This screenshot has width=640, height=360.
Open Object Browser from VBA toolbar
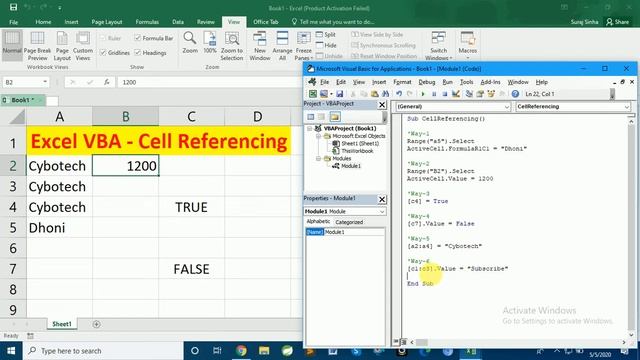point(491,94)
